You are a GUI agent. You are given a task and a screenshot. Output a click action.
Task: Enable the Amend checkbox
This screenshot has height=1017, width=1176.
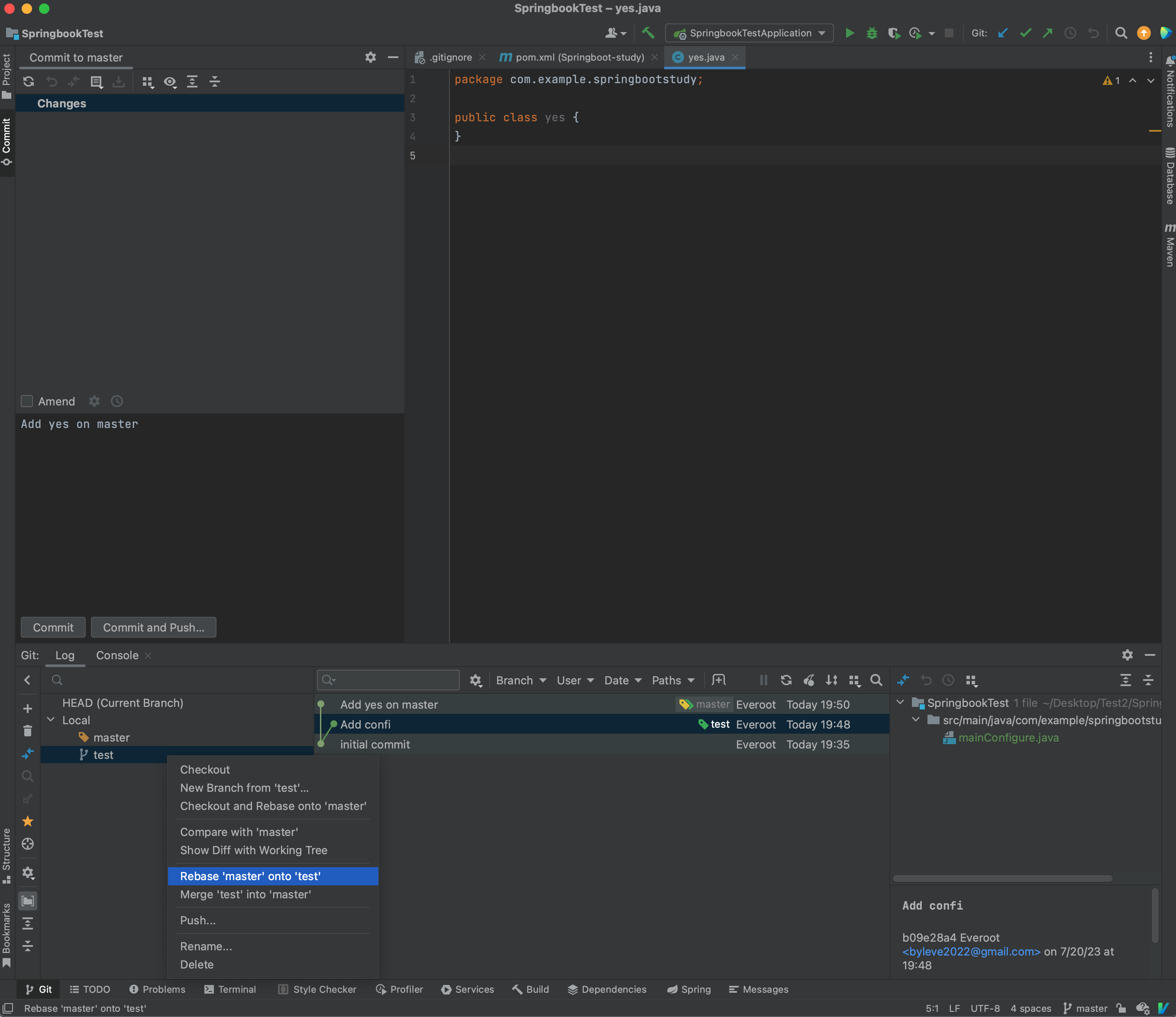point(27,402)
